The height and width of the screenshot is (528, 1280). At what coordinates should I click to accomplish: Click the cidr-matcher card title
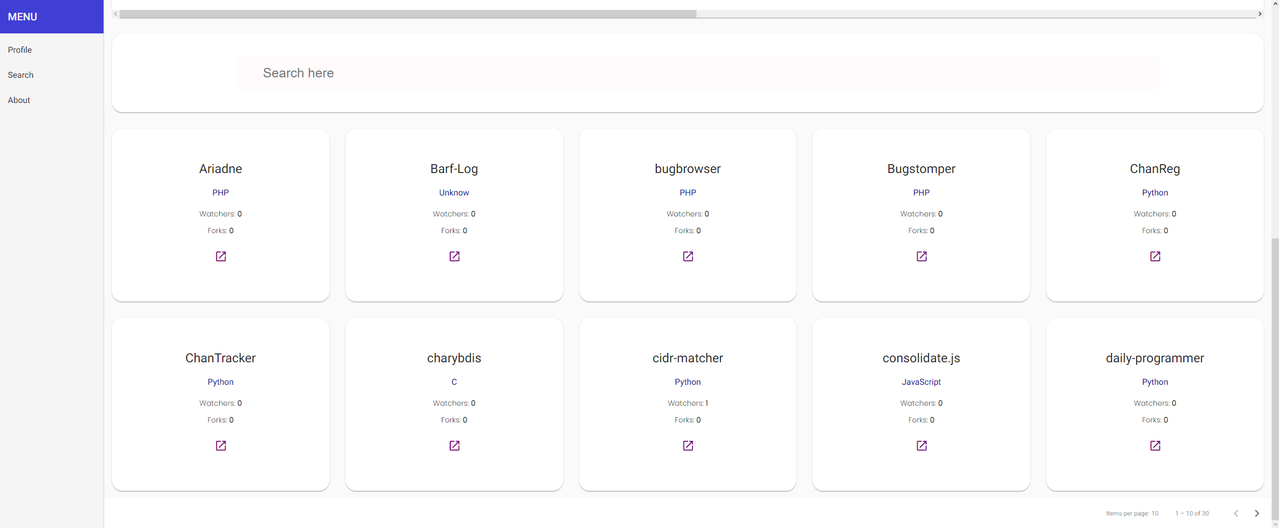(688, 358)
